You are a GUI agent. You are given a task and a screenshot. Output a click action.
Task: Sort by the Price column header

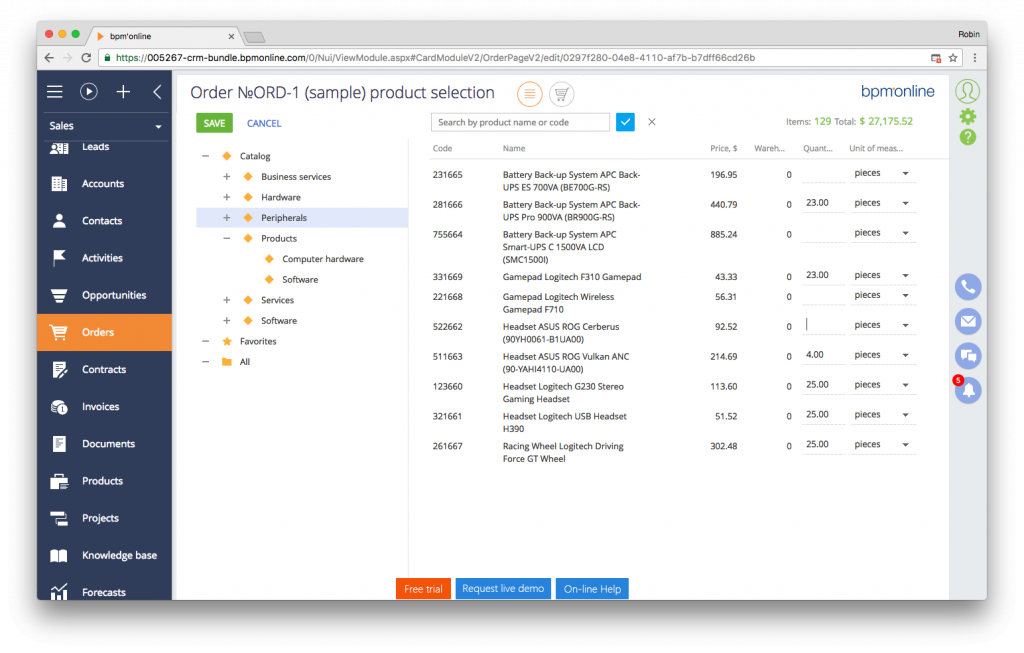click(724, 149)
